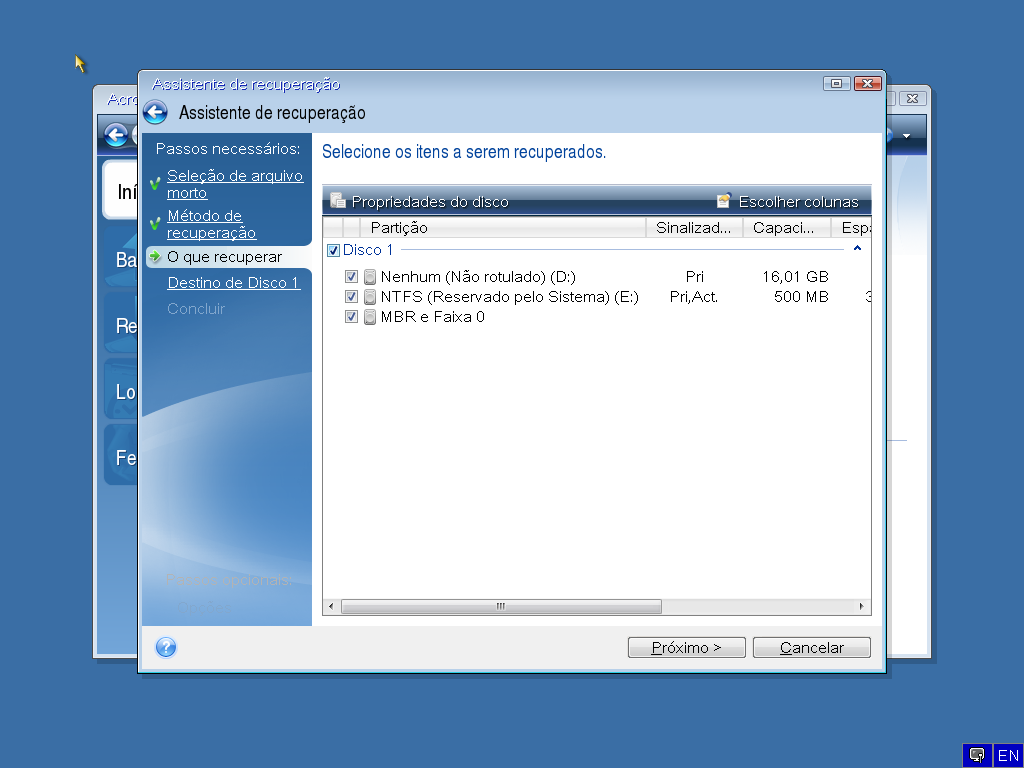Click the Próximo button
The height and width of the screenshot is (768, 1024).
pyautogui.click(x=686, y=647)
